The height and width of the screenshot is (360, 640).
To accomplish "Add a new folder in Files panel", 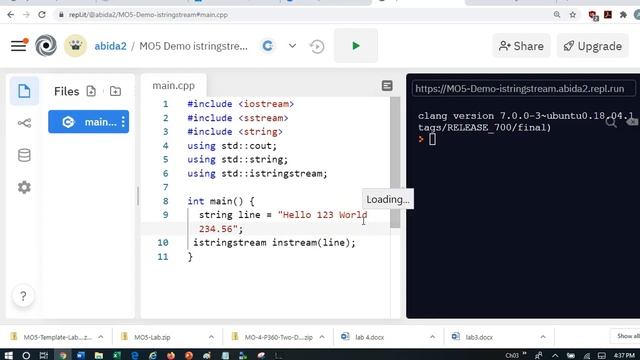I will [115, 91].
